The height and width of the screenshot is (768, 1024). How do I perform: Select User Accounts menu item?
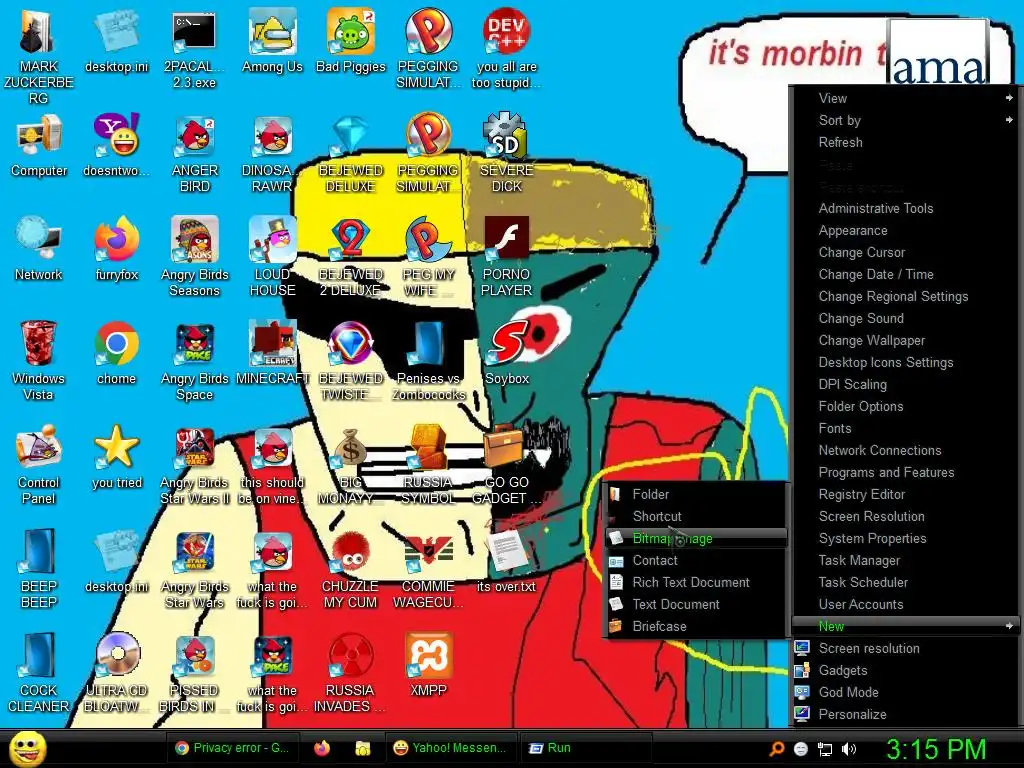pos(904,604)
